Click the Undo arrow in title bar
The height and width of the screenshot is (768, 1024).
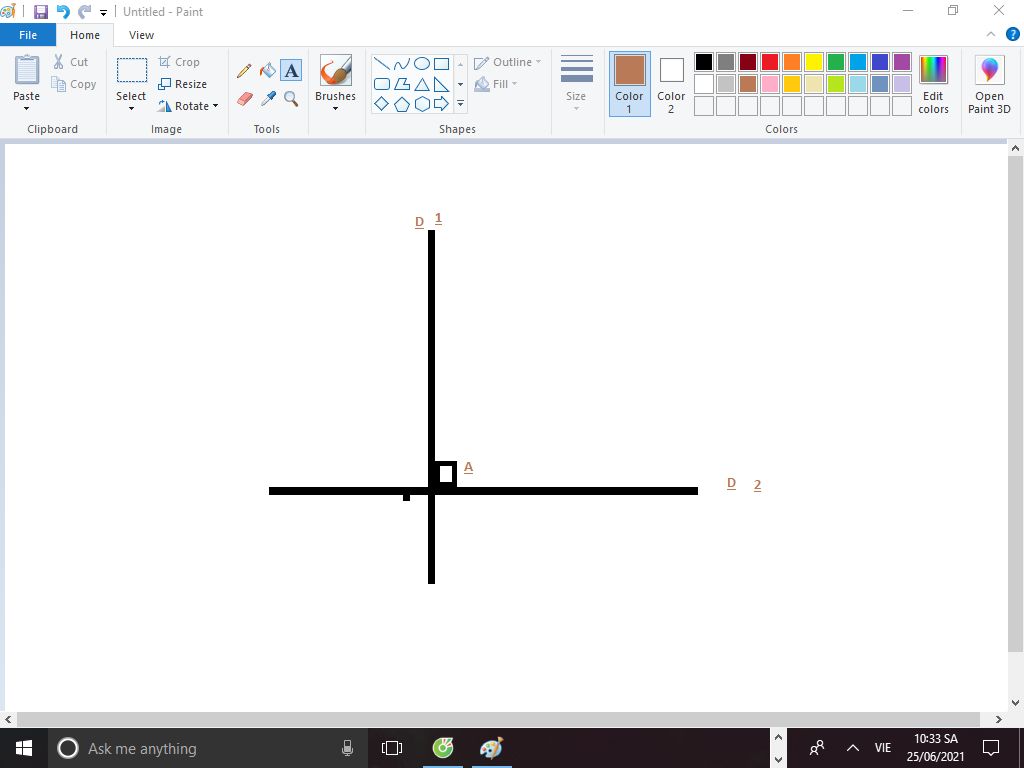63,12
